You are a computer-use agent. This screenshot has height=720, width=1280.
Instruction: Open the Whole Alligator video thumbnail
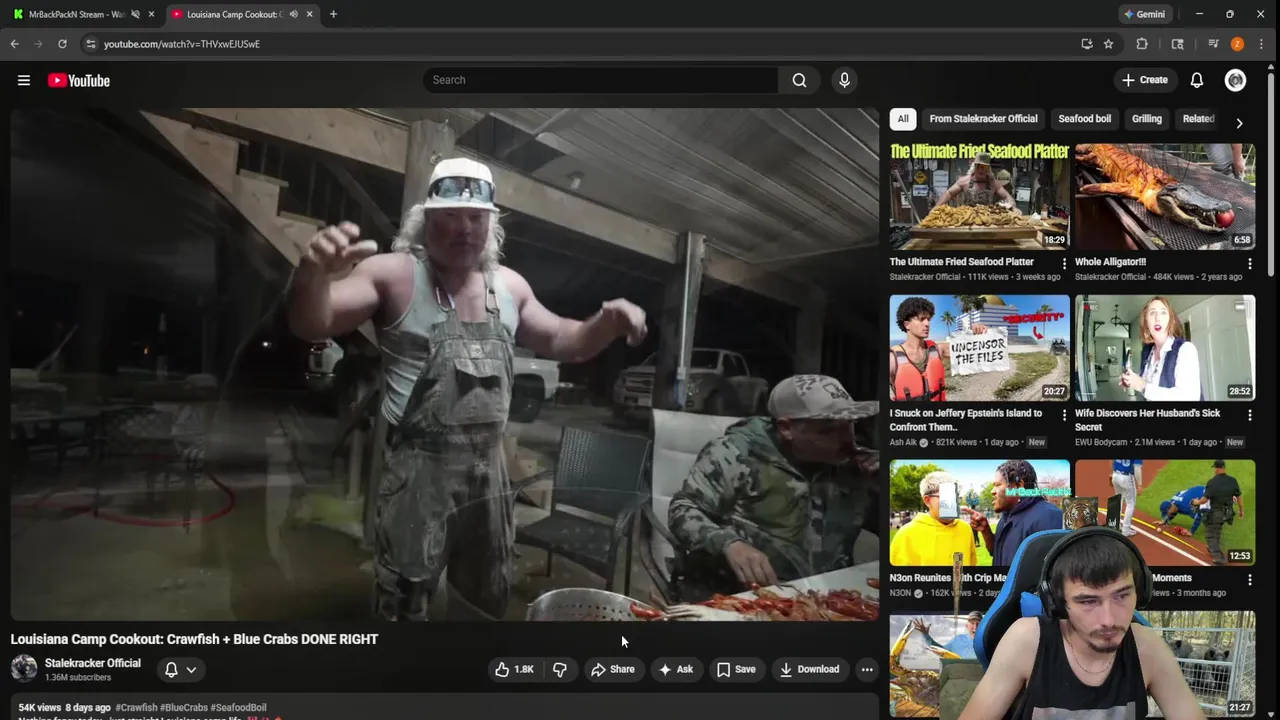pos(1165,196)
